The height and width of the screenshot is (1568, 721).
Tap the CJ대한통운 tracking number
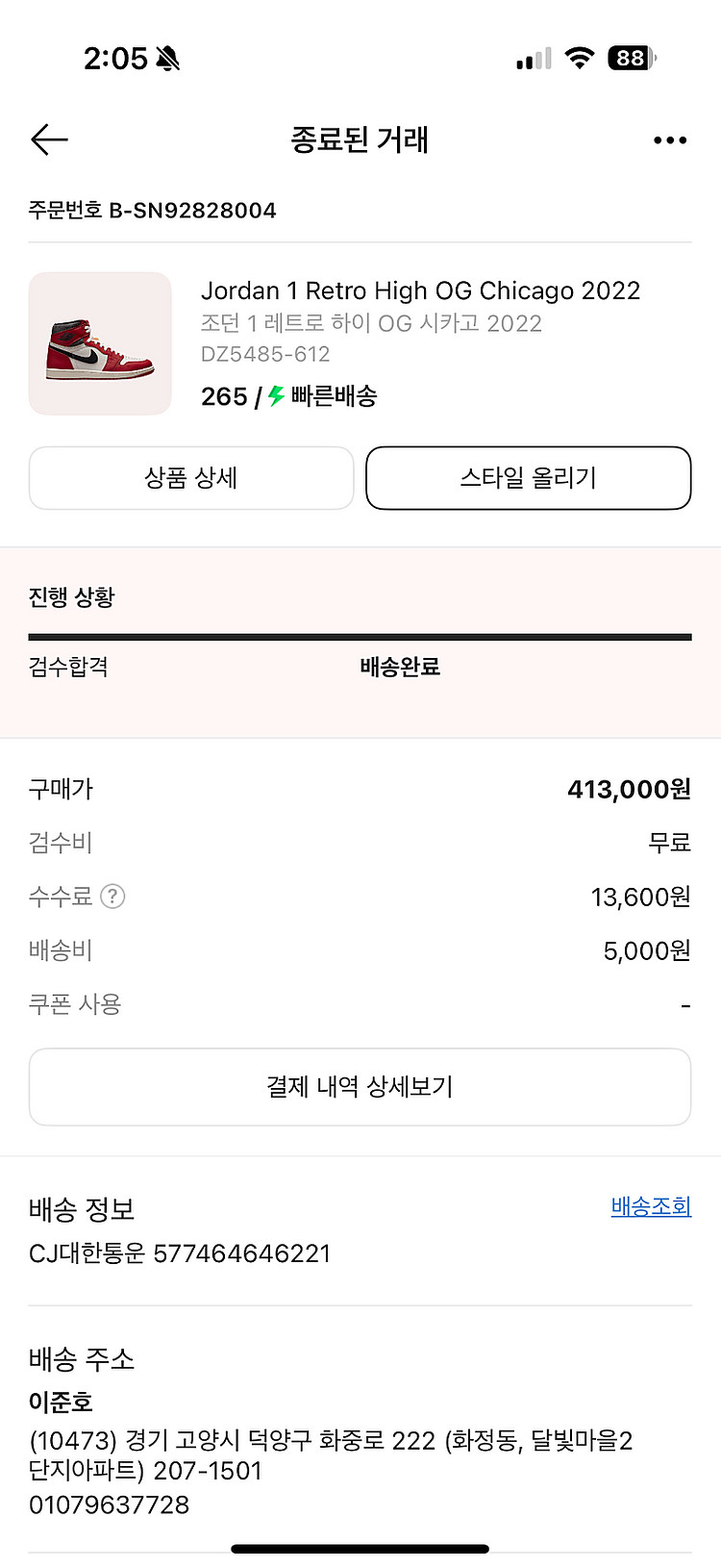(242, 1253)
